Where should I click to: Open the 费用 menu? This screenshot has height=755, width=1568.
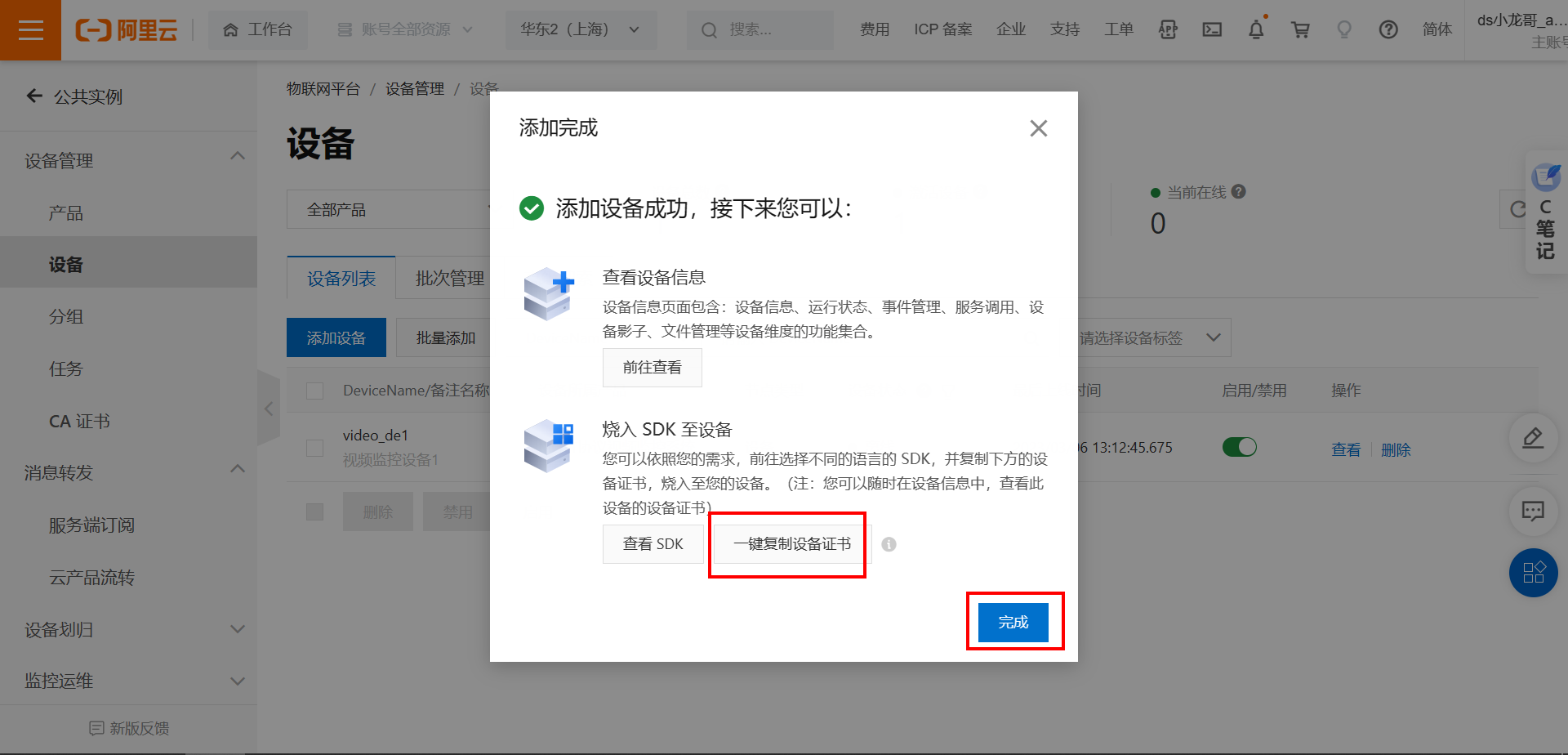click(x=875, y=30)
